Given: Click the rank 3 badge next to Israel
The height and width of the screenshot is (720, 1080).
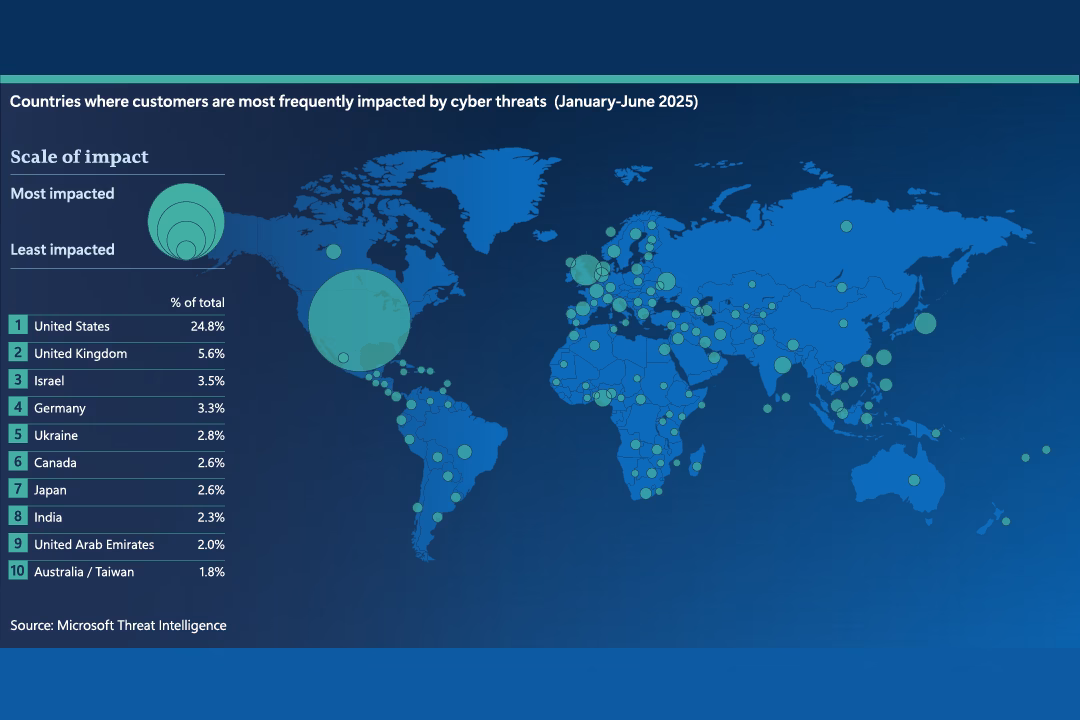Looking at the screenshot, I should coord(18,381).
